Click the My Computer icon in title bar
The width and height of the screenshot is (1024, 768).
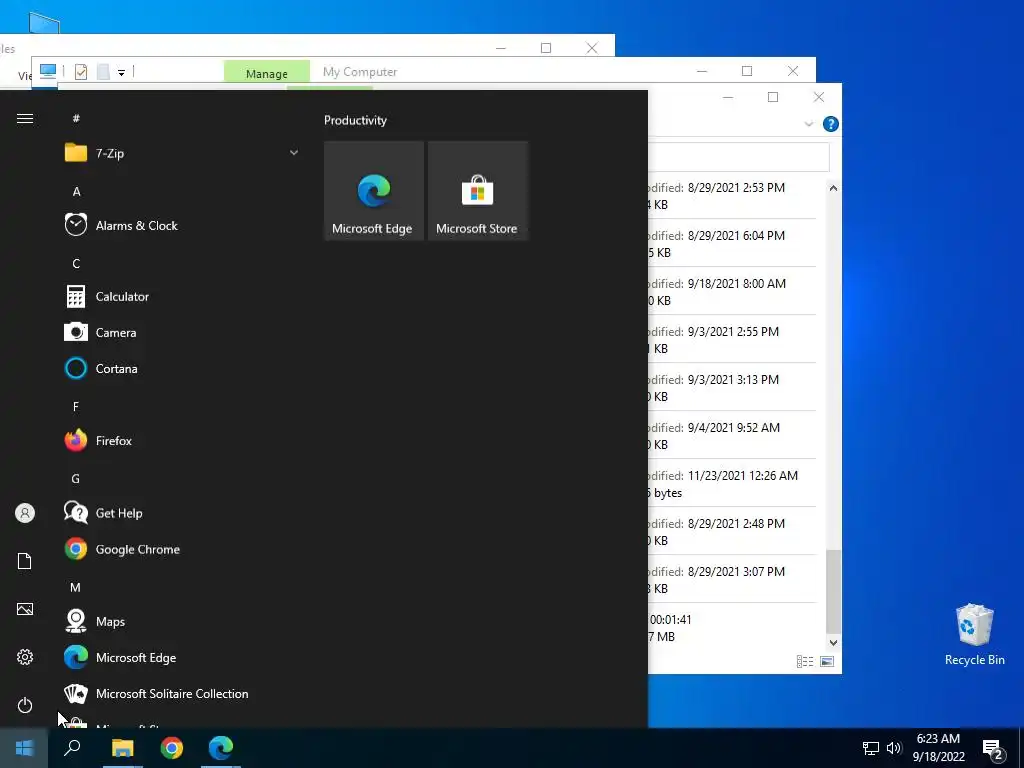coord(48,71)
